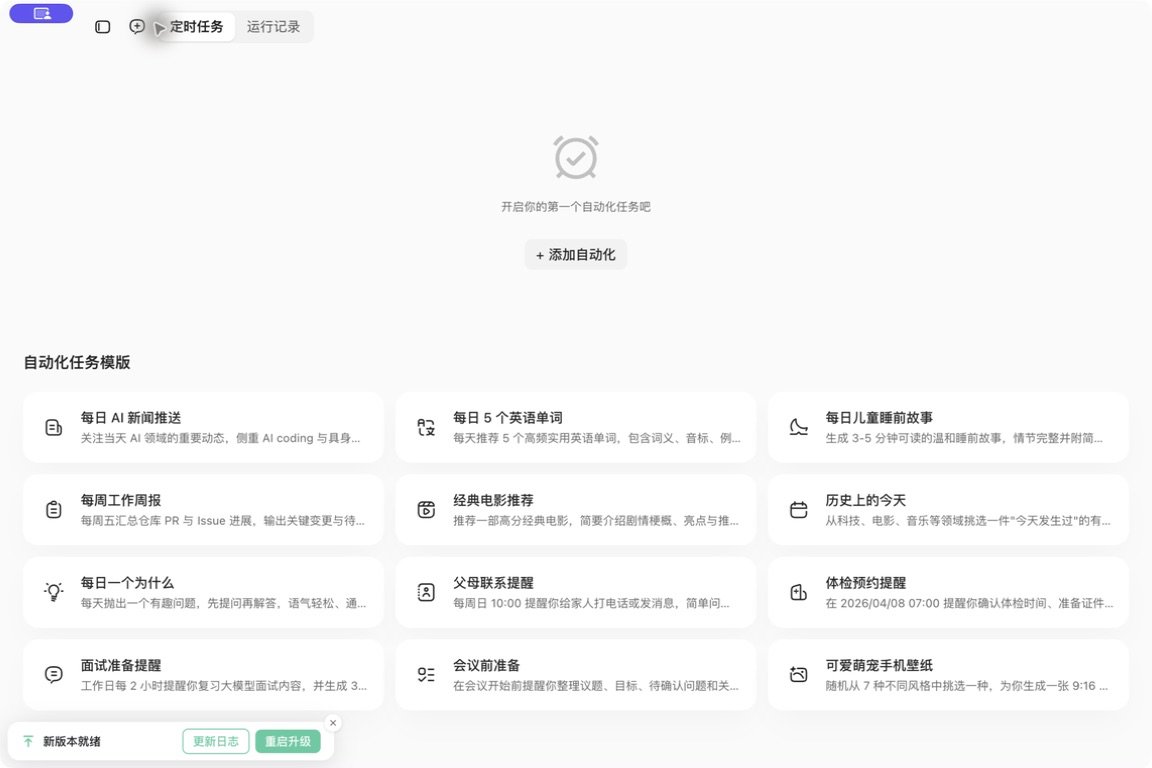Open the 可爱萌宠手机壁纸 template title
The width and height of the screenshot is (1152, 768).
879,664
